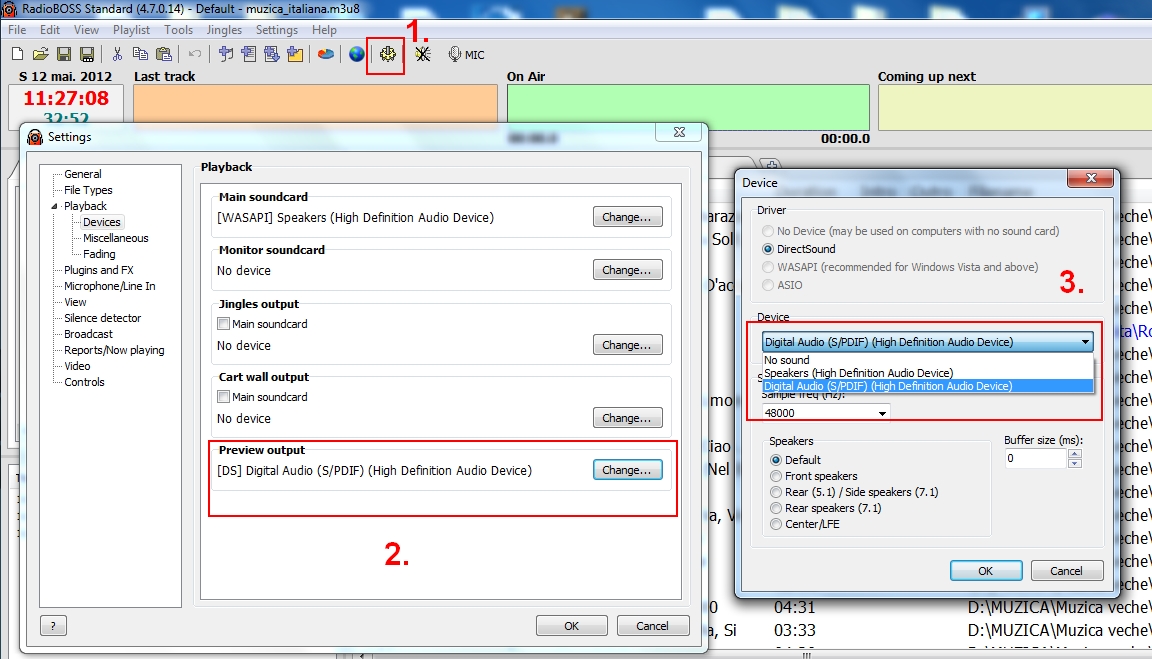
Task: Click the Save As floppy icon
Action: pyautogui.click(x=87, y=54)
